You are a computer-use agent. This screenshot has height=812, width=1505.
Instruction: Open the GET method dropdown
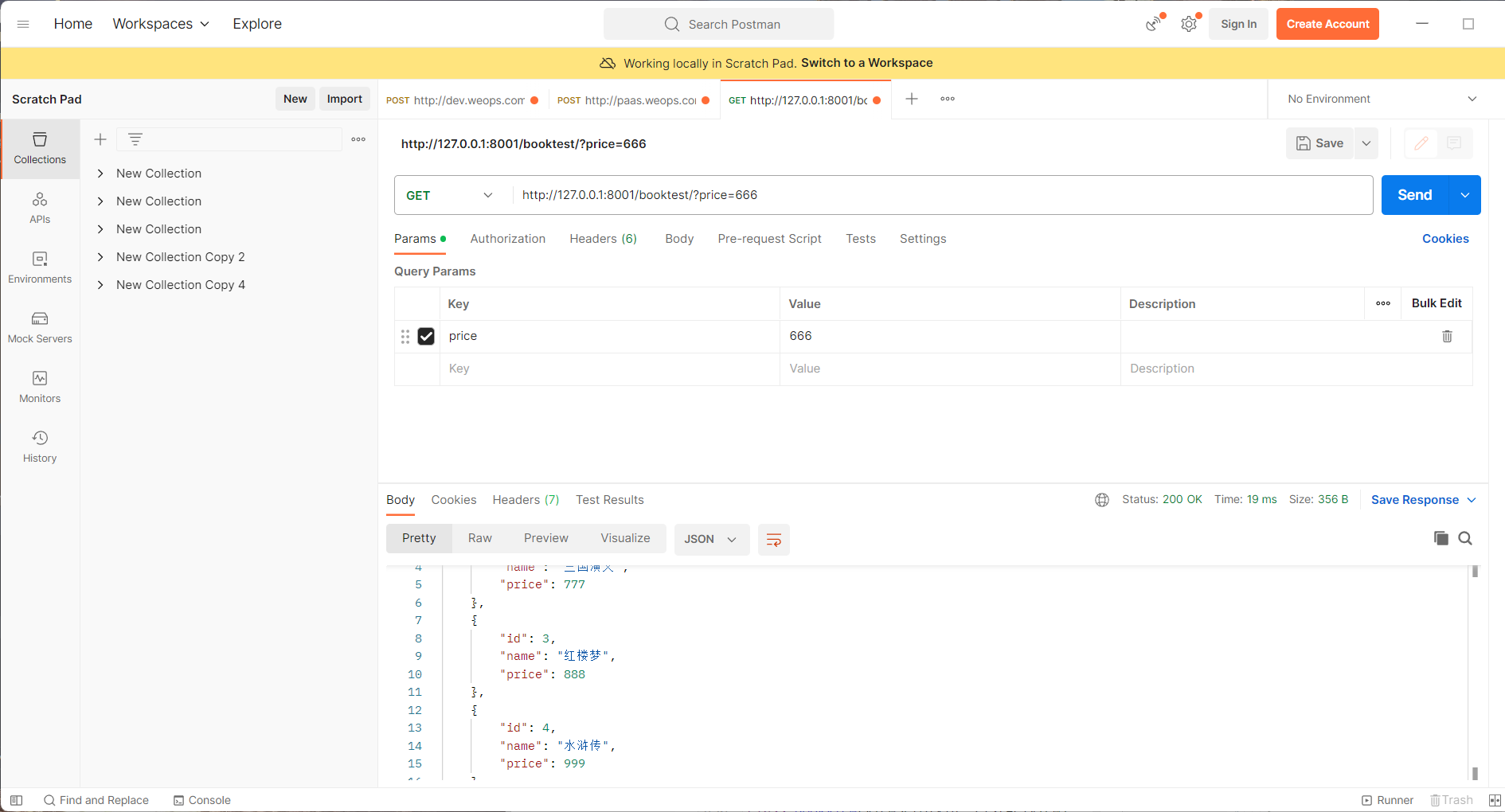click(450, 195)
